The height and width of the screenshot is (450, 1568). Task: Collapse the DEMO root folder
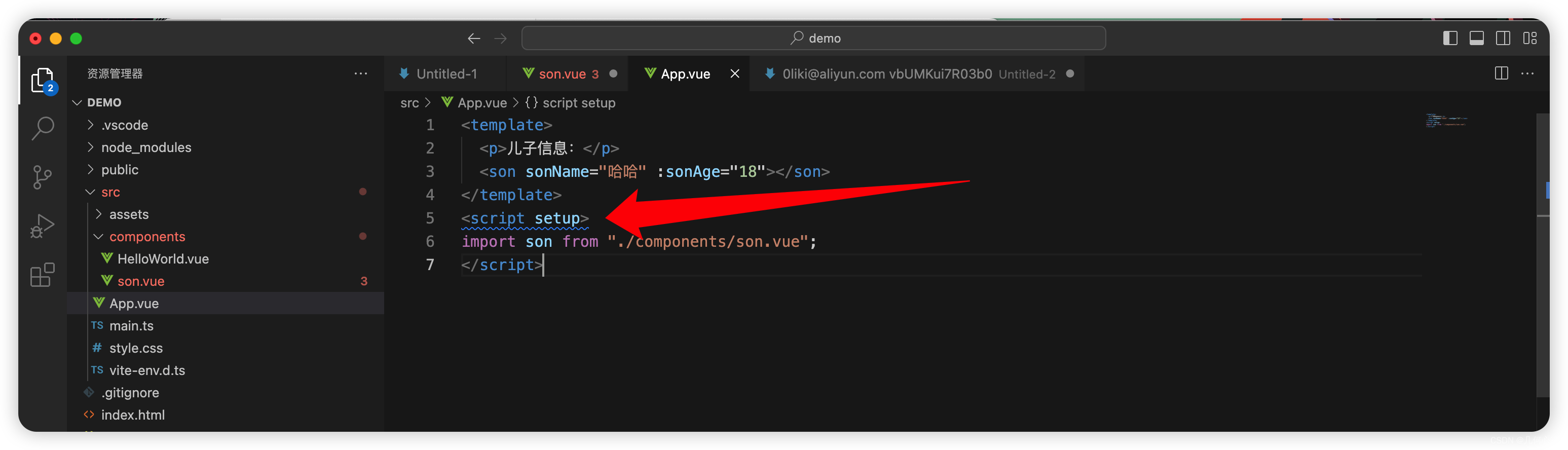pyautogui.click(x=225, y=102)
